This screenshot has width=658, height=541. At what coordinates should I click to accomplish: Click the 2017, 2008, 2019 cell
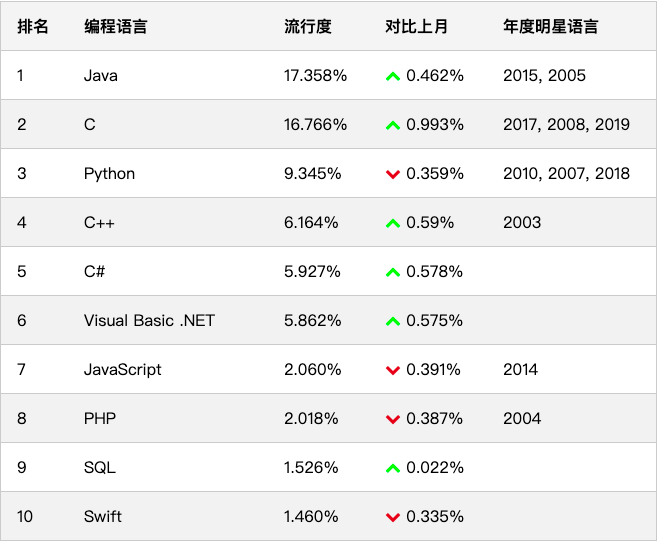click(566, 125)
